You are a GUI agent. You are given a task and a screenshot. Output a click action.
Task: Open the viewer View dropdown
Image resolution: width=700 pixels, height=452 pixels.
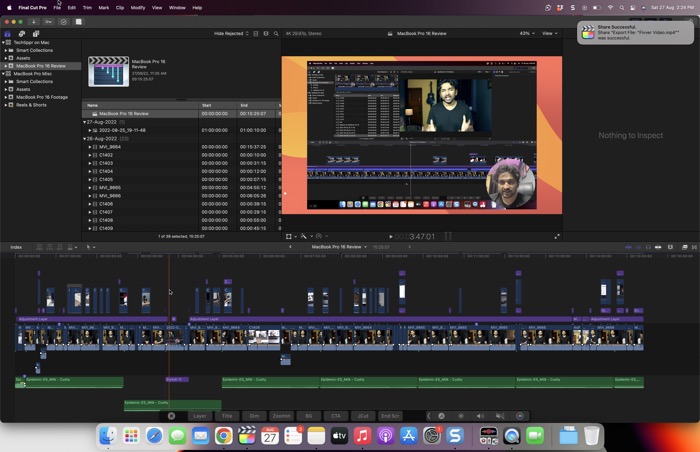click(x=550, y=33)
